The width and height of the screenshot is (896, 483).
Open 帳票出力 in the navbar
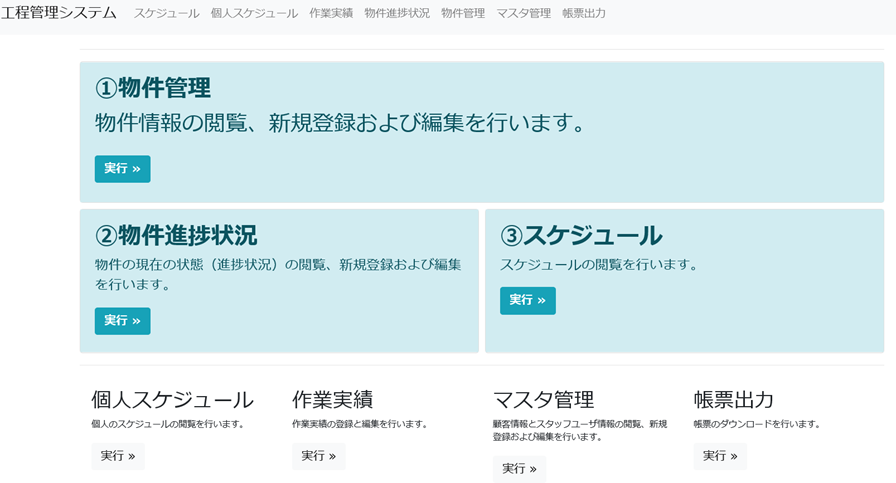[584, 13]
